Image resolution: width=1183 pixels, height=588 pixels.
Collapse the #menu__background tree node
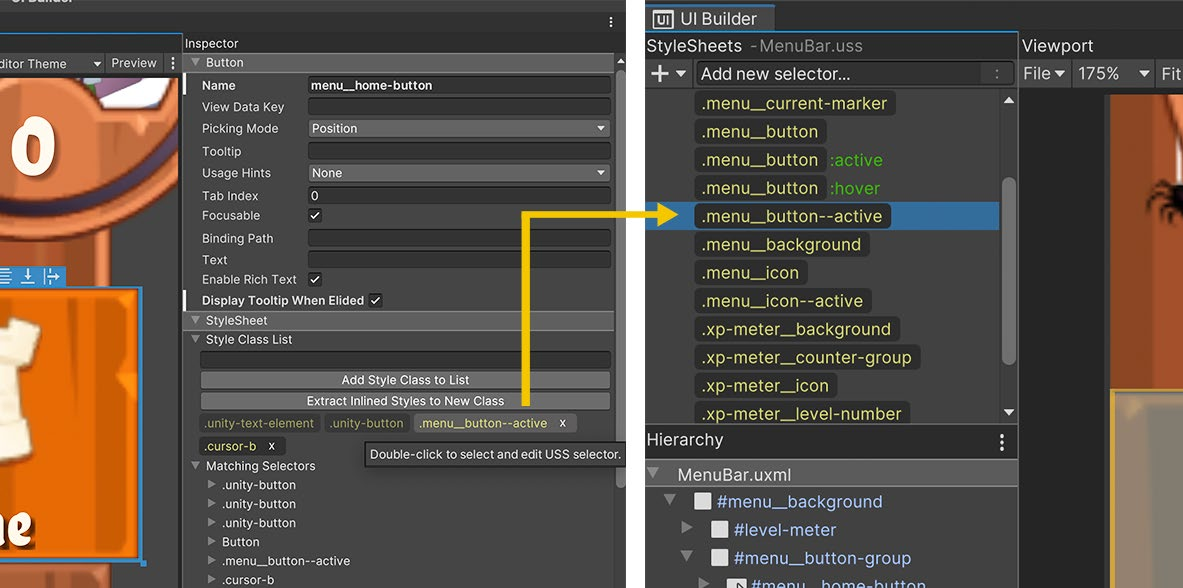[669, 501]
